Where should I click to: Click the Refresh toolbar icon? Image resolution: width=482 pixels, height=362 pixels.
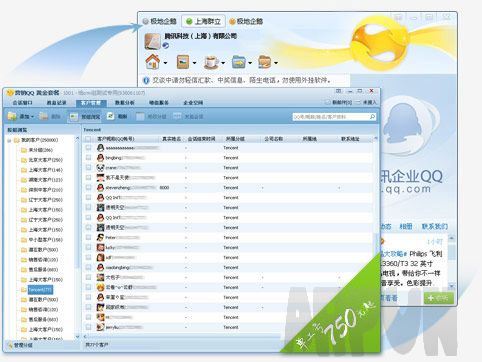coord(111,116)
